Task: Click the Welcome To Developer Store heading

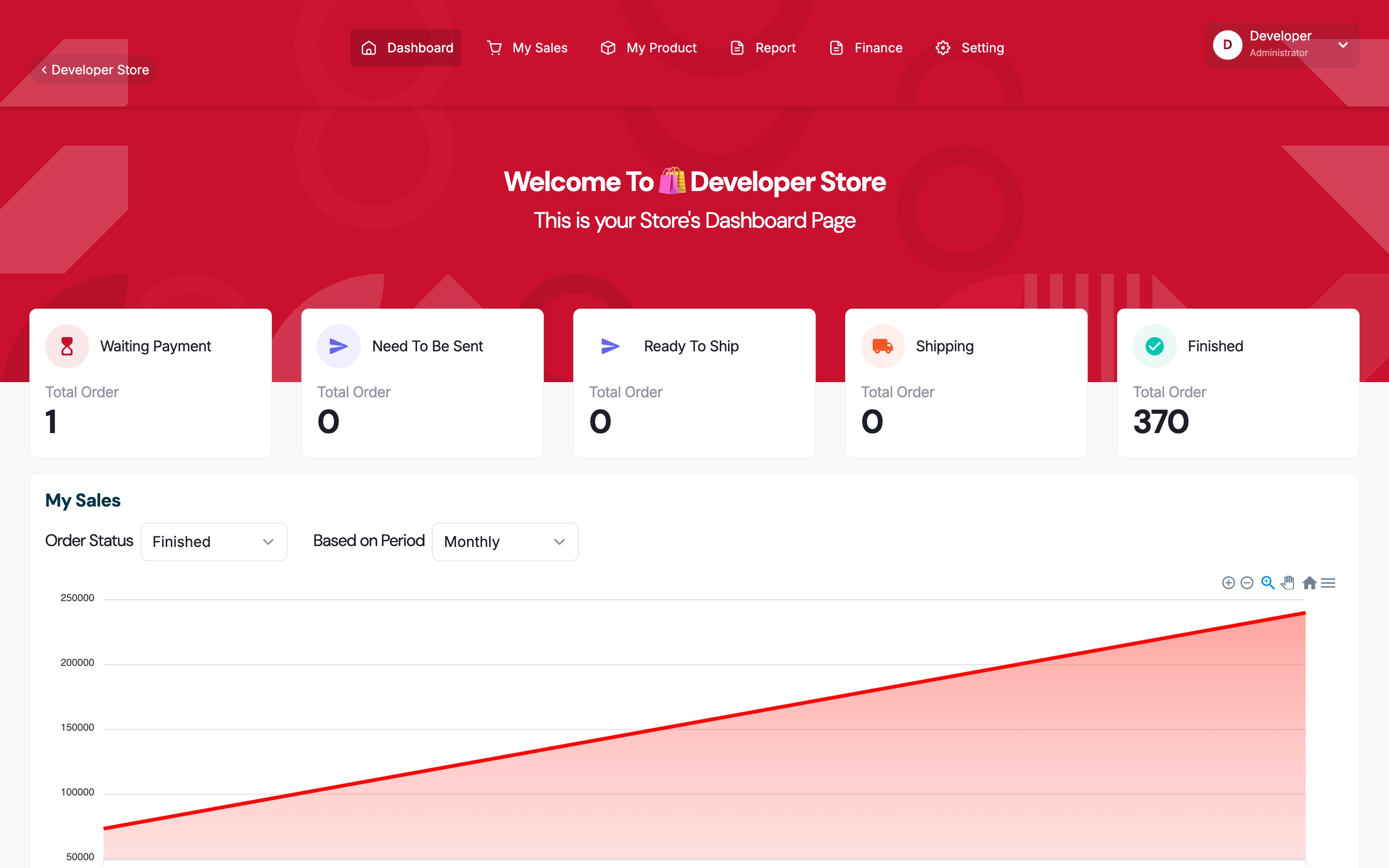Action: pos(694,181)
